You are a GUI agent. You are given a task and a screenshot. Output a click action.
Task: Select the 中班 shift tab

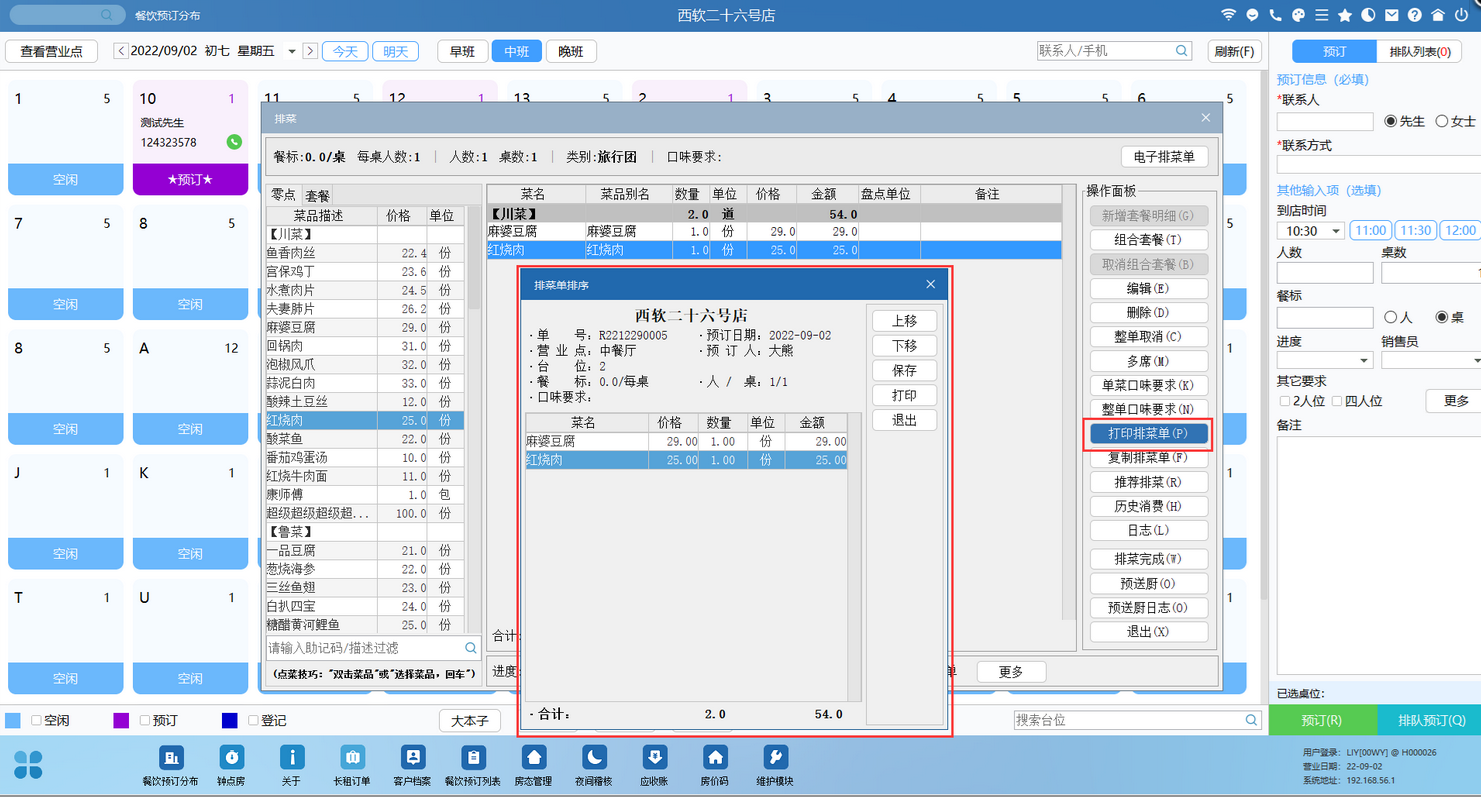[516, 51]
